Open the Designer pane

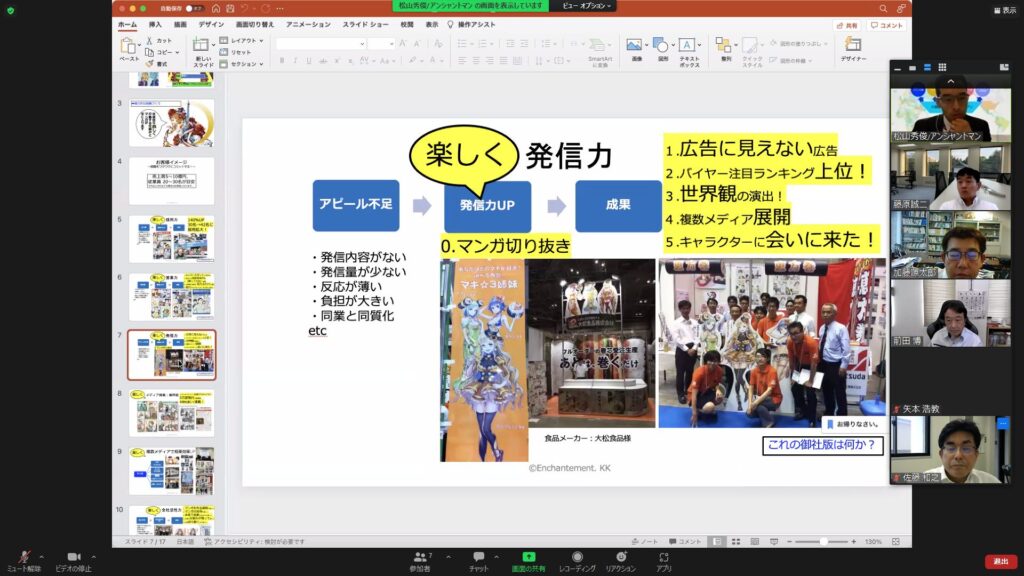tap(853, 50)
